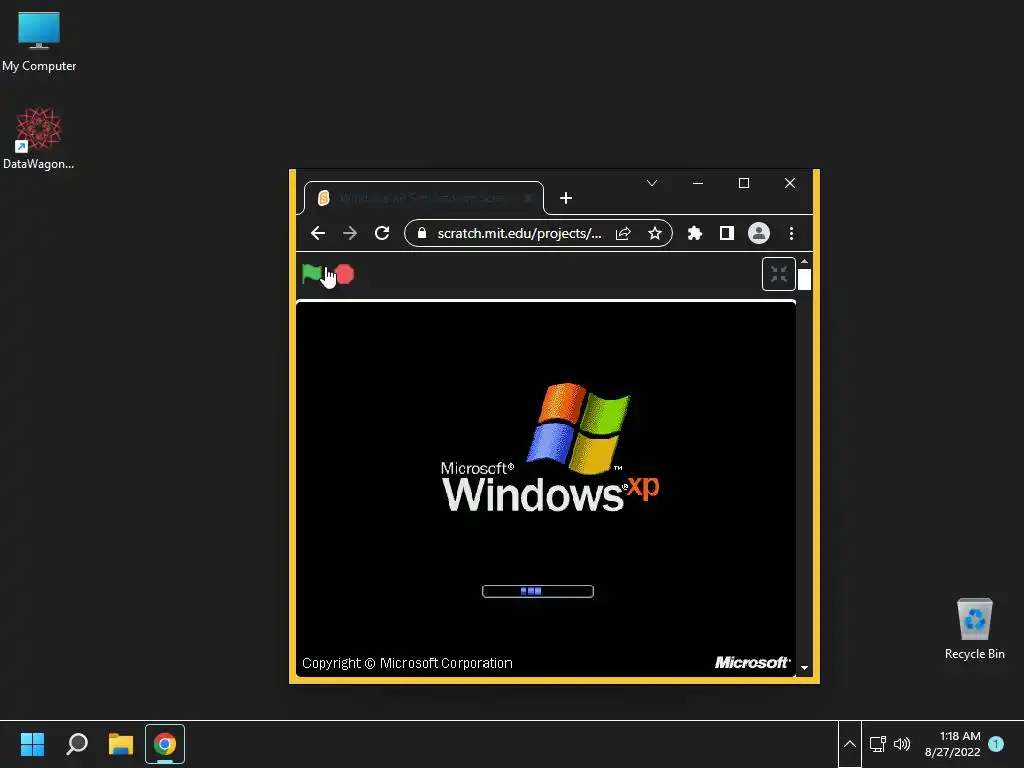Viewport: 1024px width, 768px height.
Task: Select the DataWagon desktop shortcut
Action: coord(39,139)
